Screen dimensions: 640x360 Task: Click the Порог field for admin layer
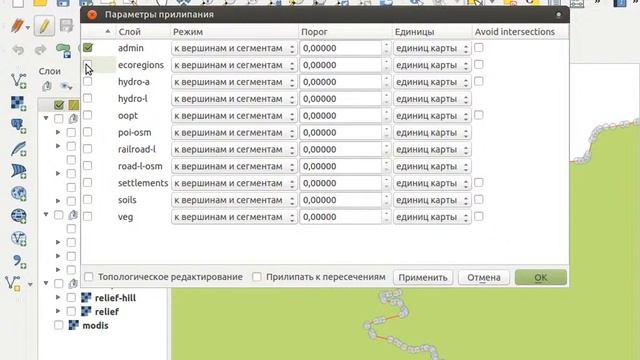click(x=341, y=48)
